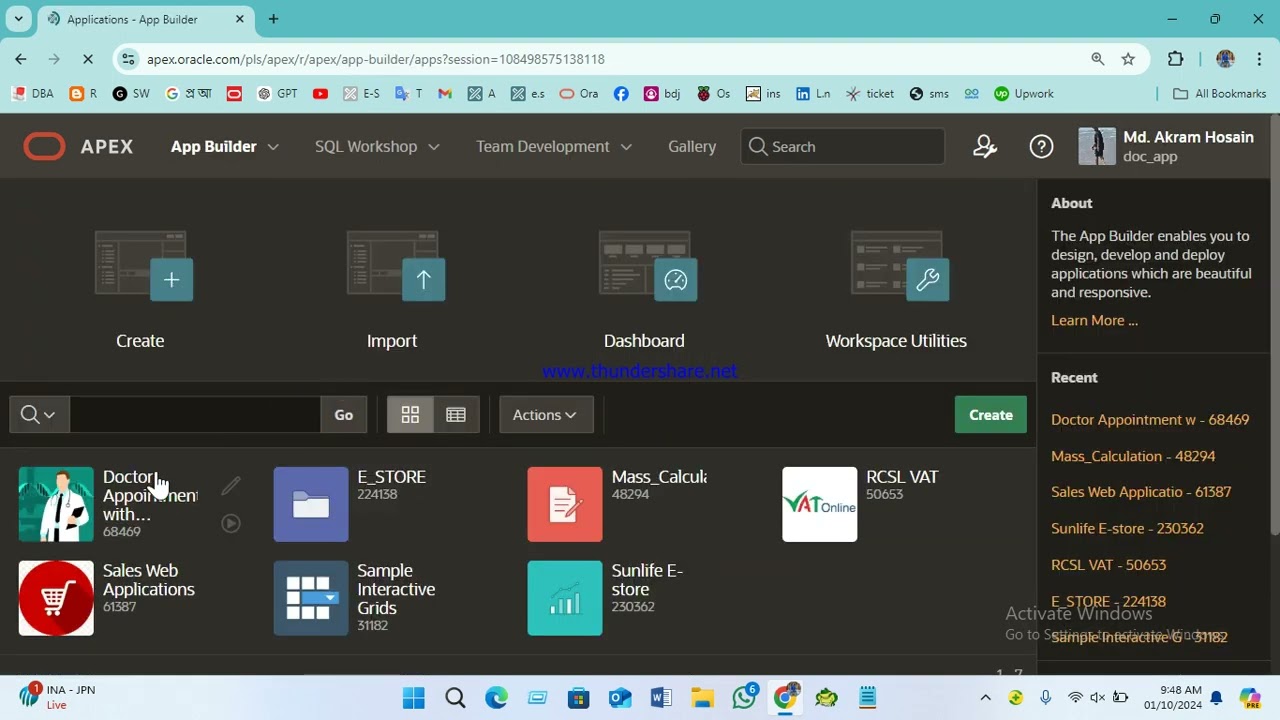Click the E_STORE application name text
This screenshot has height=720, width=1280.
coord(391,477)
